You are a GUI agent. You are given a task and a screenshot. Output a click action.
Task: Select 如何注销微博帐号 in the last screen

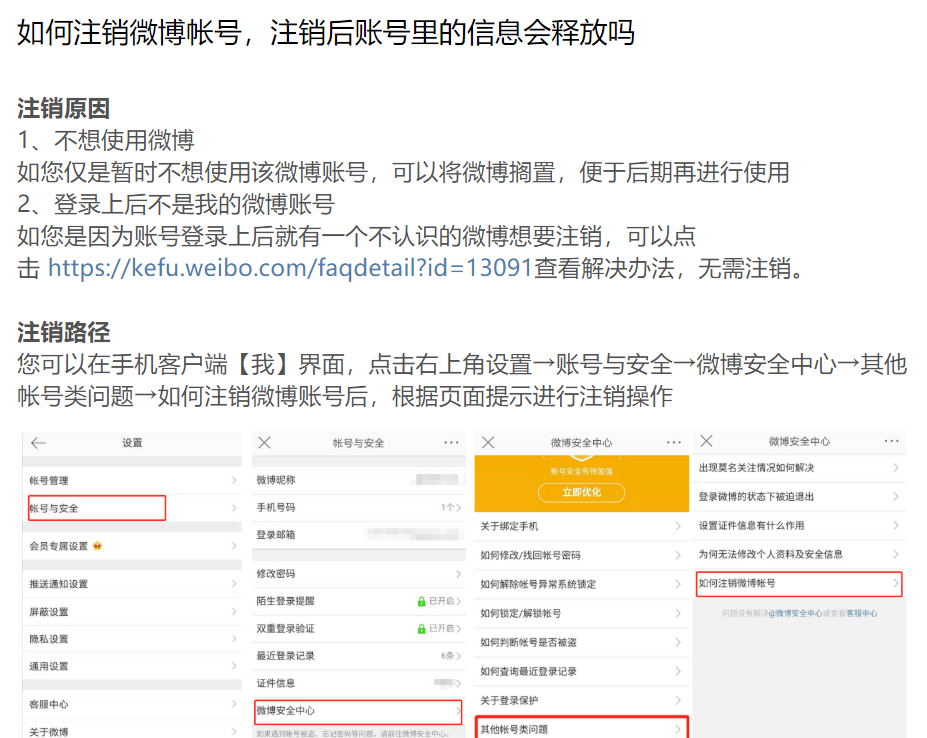pyautogui.click(x=799, y=584)
